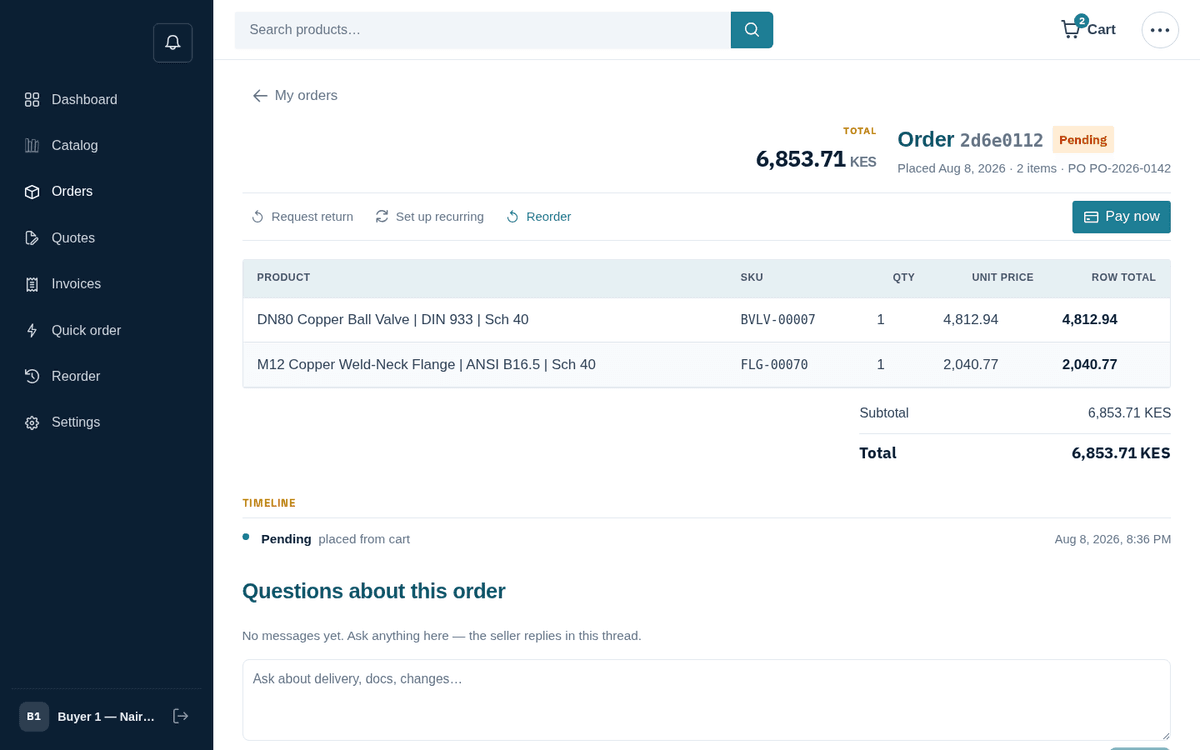The height and width of the screenshot is (750, 1200).
Task: Click the Unit Price column header
Action: pos(1002,278)
